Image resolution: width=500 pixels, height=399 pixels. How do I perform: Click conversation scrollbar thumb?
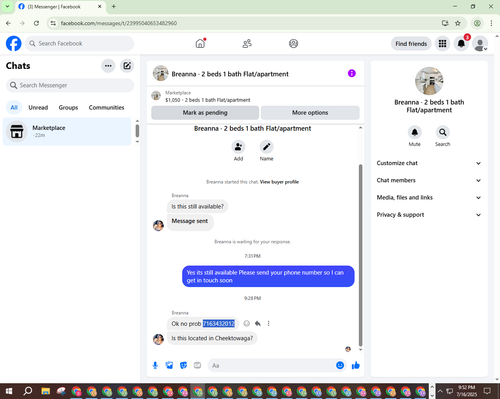click(360, 255)
